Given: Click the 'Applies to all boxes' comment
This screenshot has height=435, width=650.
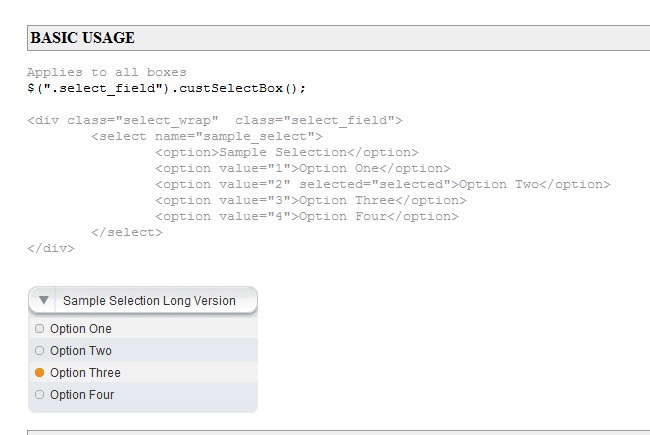Looking at the screenshot, I should pyautogui.click(x=107, y=72).
